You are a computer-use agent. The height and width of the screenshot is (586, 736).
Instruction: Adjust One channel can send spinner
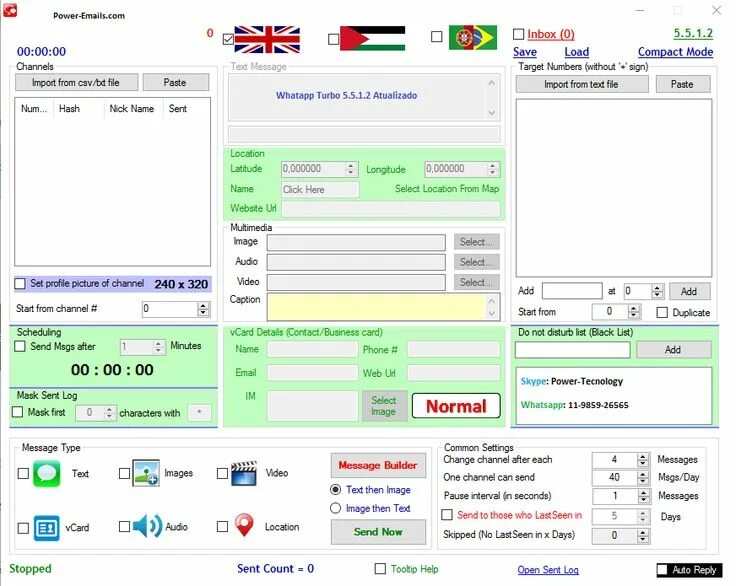[643, 478]
